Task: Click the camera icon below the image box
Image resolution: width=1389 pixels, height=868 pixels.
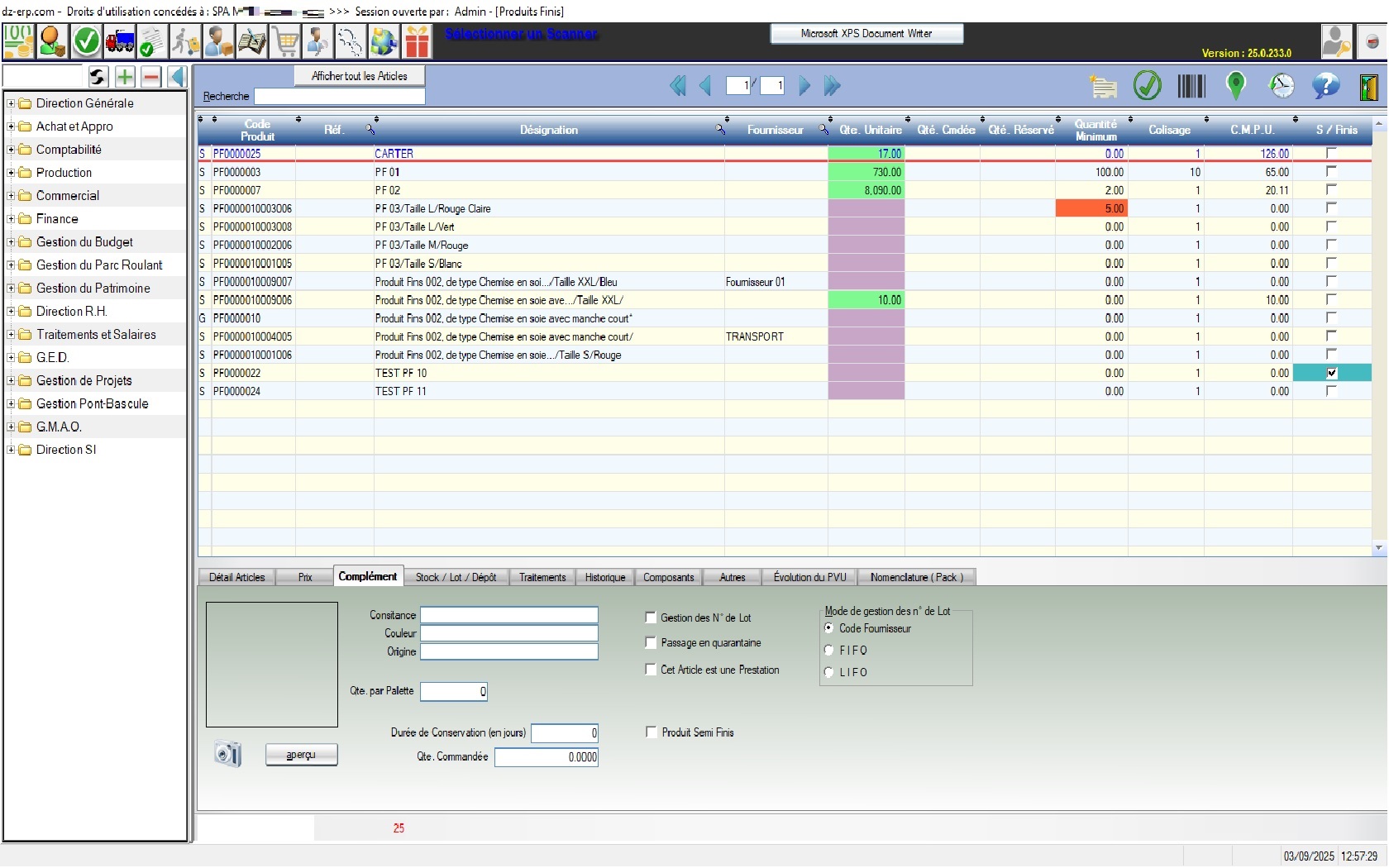Action: click(227, 754)
